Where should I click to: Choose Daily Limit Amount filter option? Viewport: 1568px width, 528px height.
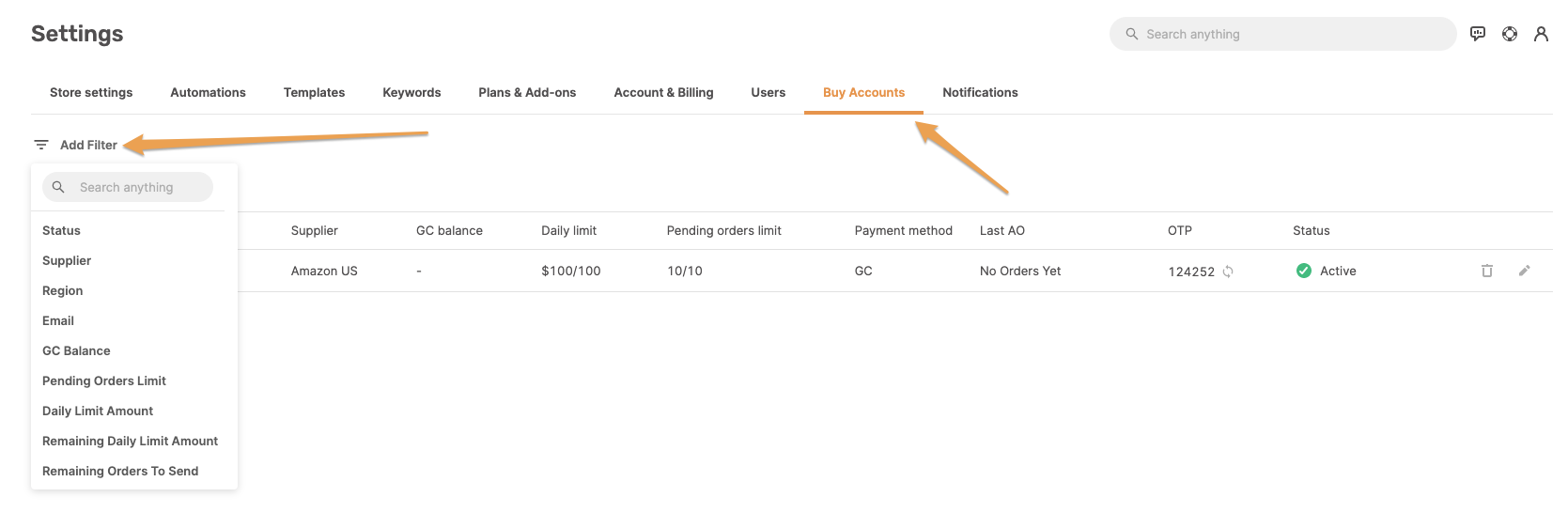[x=98, y=411]
